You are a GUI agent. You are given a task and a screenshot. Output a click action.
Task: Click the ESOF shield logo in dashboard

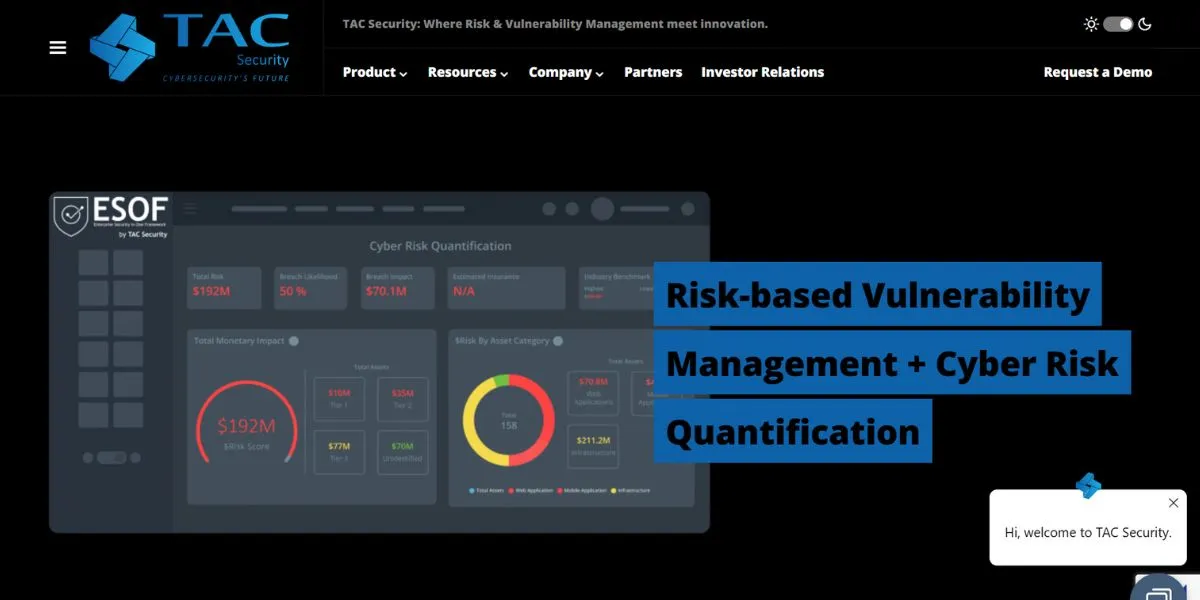71,215
